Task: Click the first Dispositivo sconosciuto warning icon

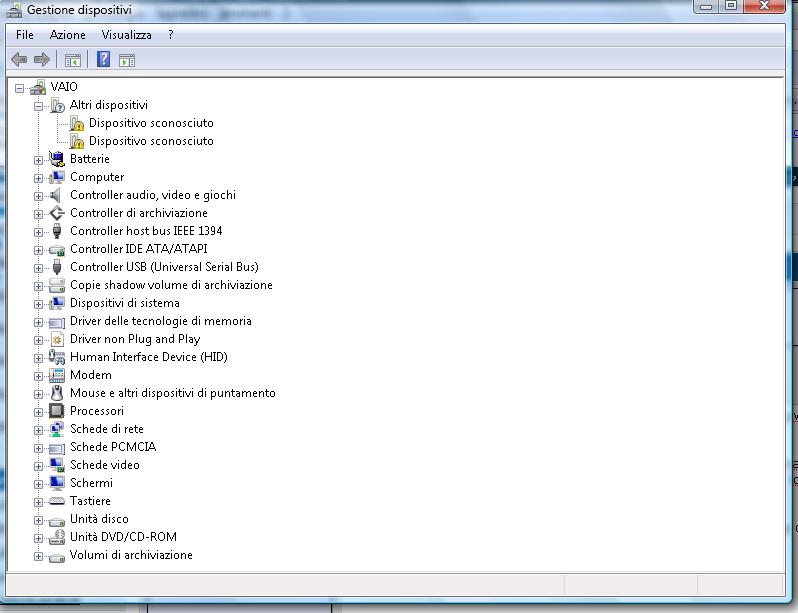Action: 77,123
